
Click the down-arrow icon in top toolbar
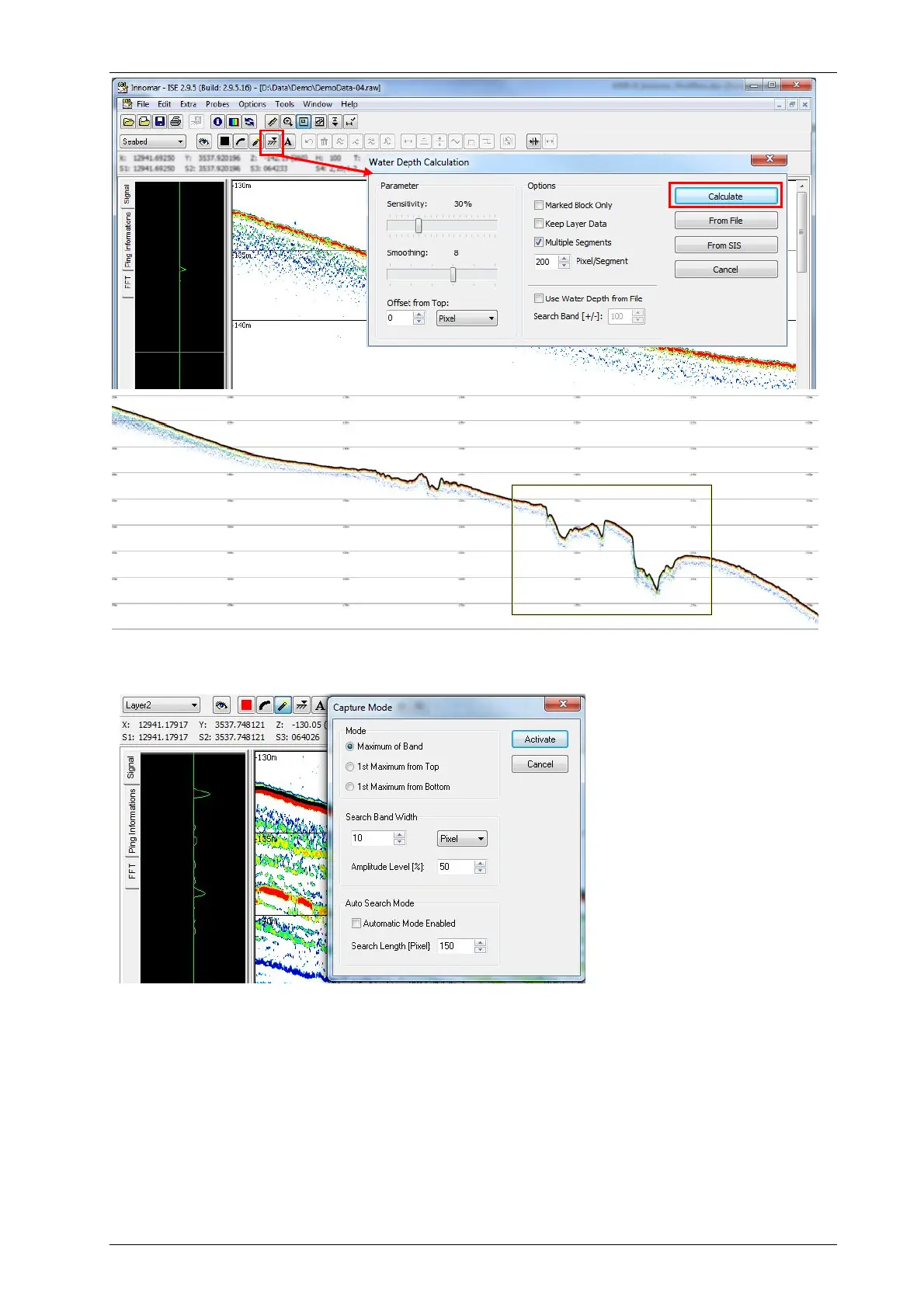coord(335,122)
